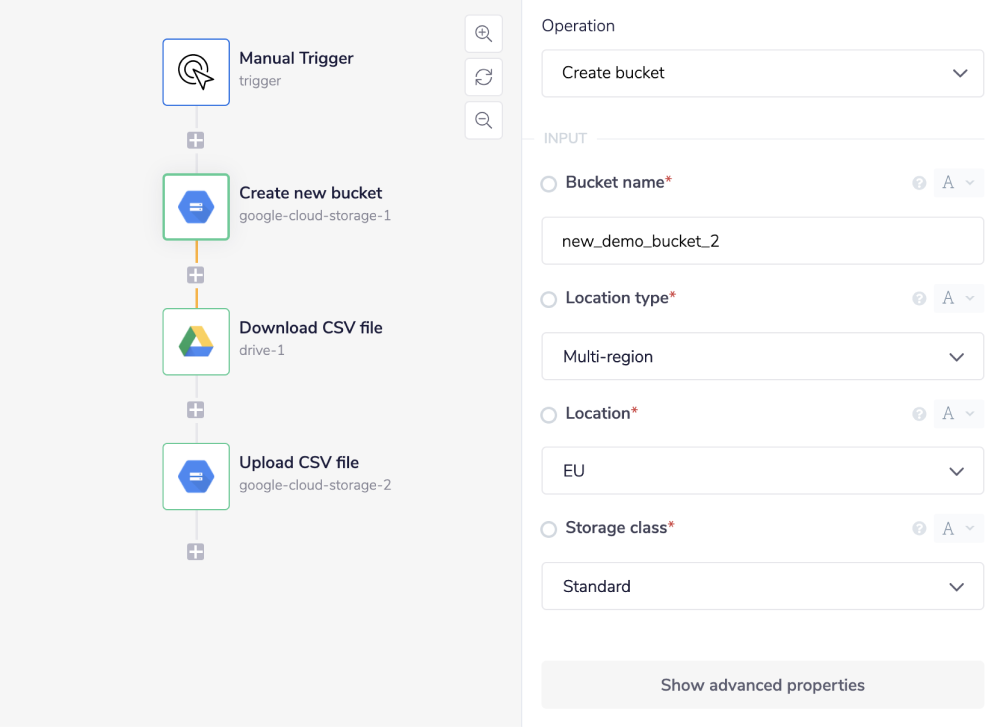Reset the workflow canvas view

(484, 77)
